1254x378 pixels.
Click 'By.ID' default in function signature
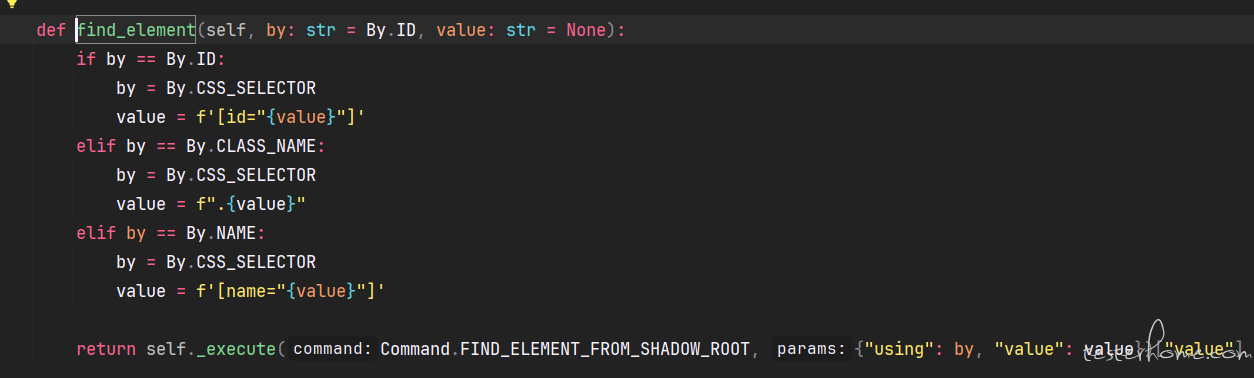pyautogui.click(x=391, y=30)
